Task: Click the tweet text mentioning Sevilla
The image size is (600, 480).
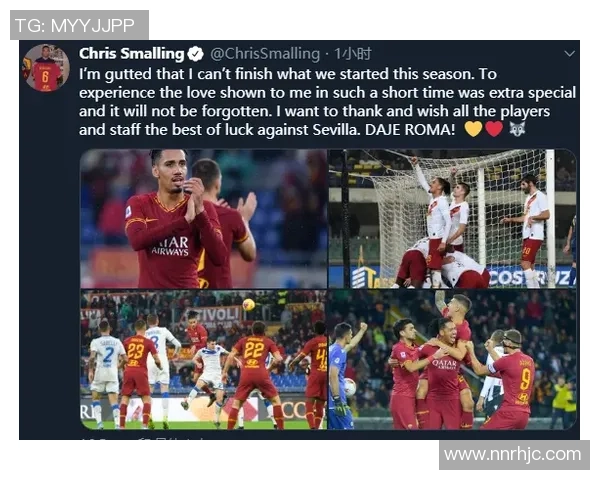Action: coord(328,101)
